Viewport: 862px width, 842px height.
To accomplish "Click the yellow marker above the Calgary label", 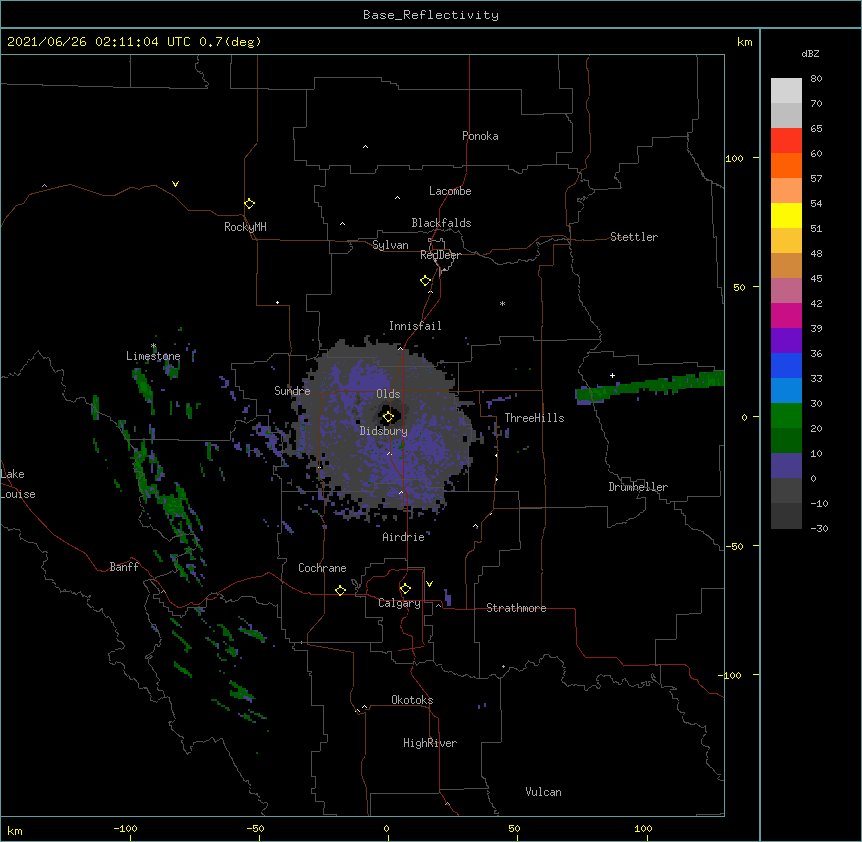I will [405, 589].
